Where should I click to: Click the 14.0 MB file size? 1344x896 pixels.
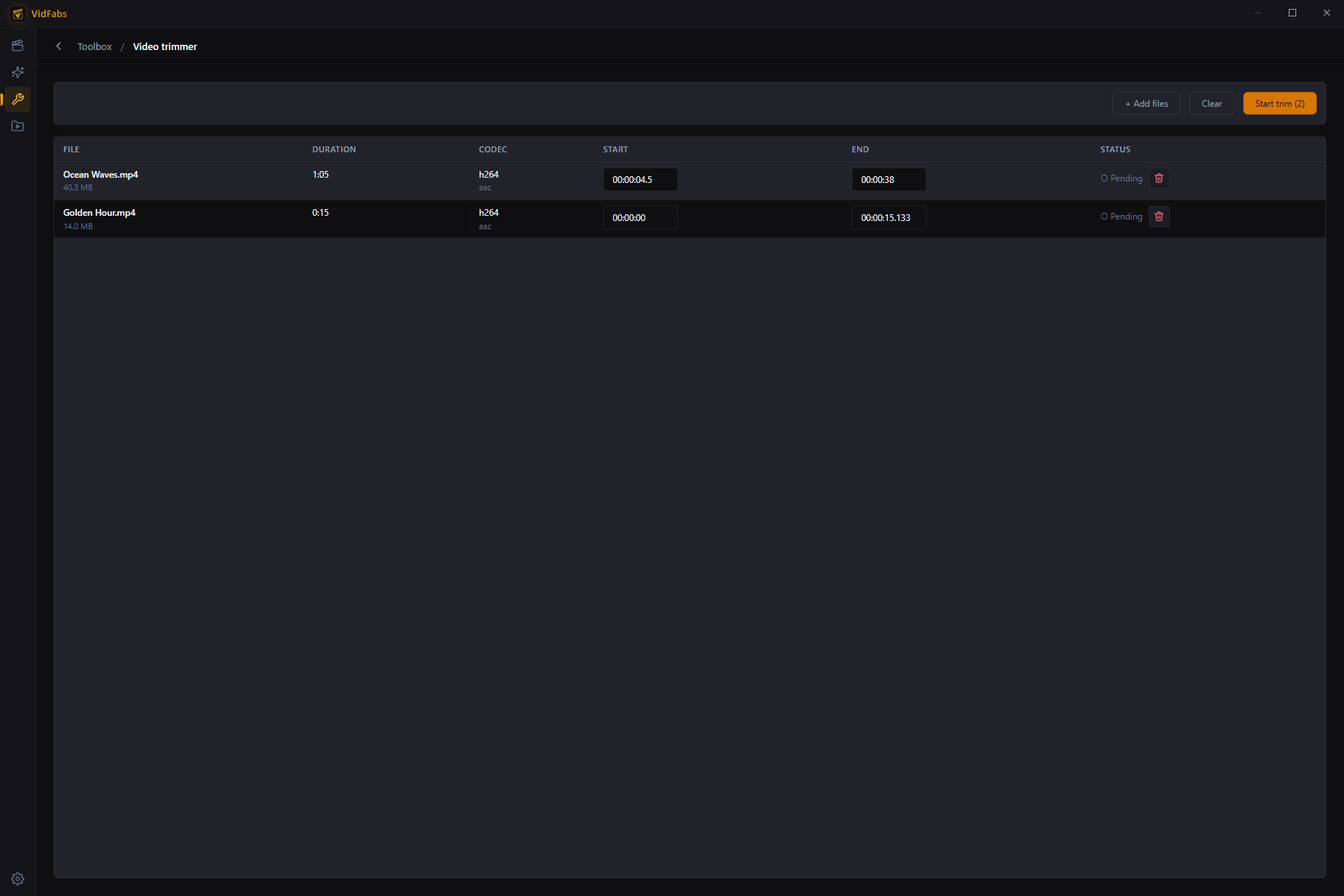tap(78, 226)
